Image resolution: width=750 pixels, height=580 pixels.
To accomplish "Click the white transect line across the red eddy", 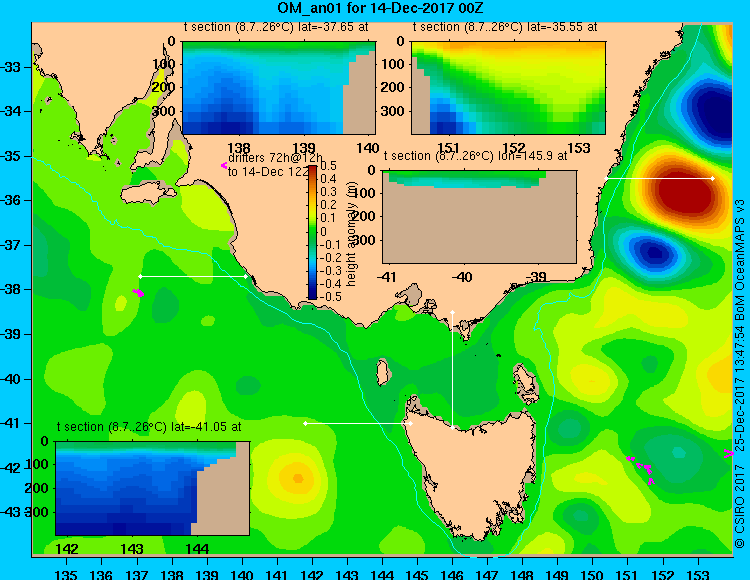I will 659,178.
